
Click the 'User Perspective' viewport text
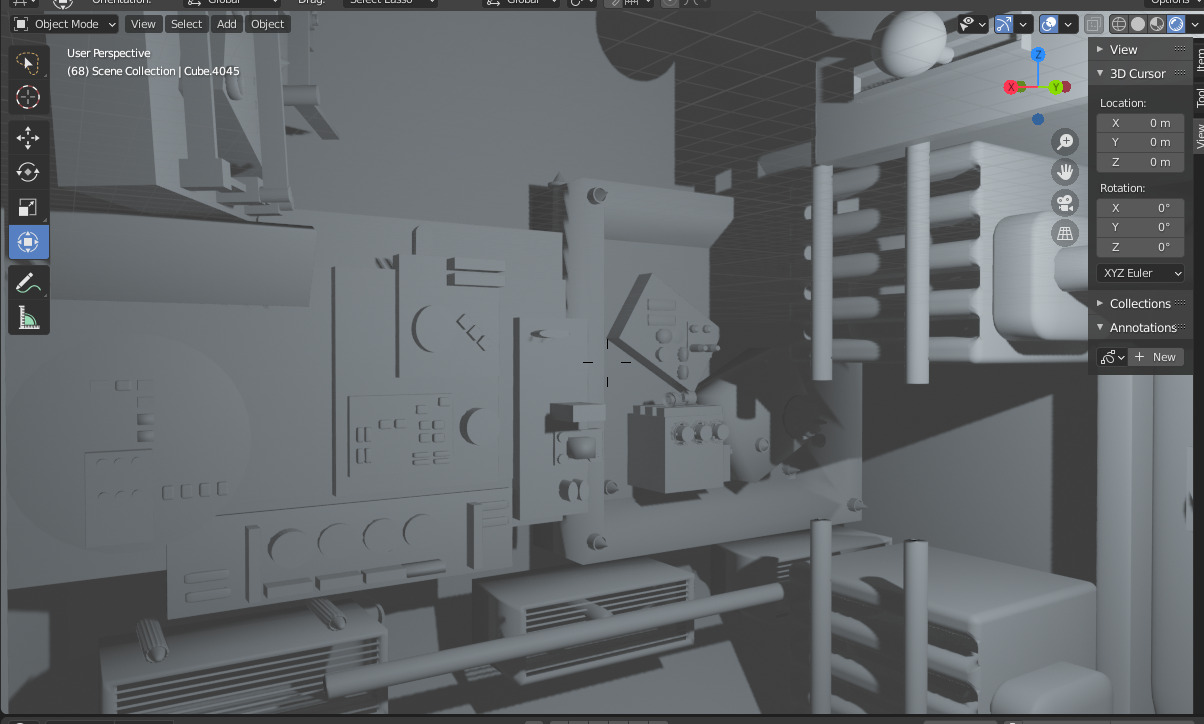pos(109,53)
